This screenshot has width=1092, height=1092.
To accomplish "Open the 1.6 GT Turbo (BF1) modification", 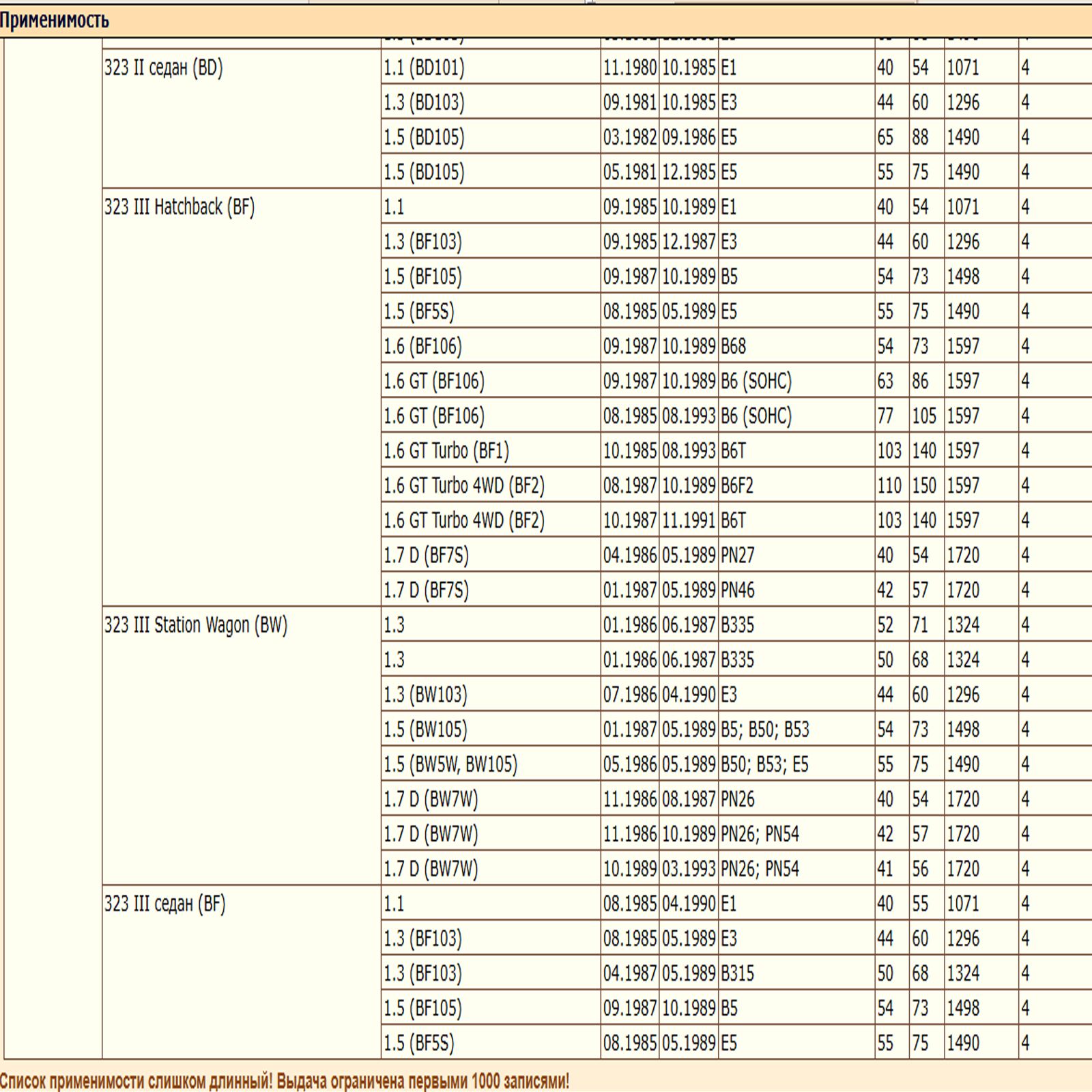I will (446, 450).
